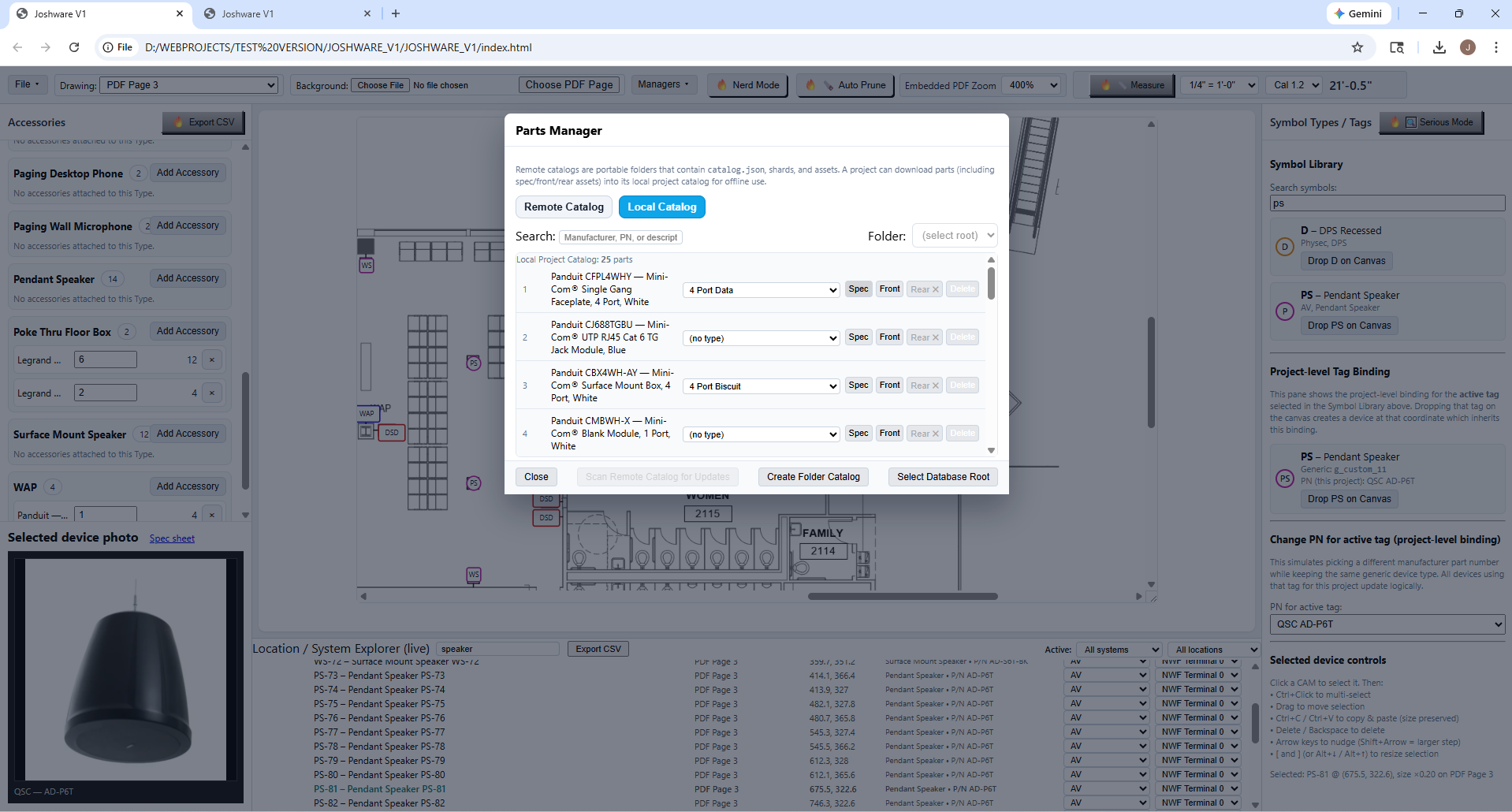Click the PS Pendant Speaker symbol icon
This screenshot has height=812, width=1512.
click(1283, 311)
